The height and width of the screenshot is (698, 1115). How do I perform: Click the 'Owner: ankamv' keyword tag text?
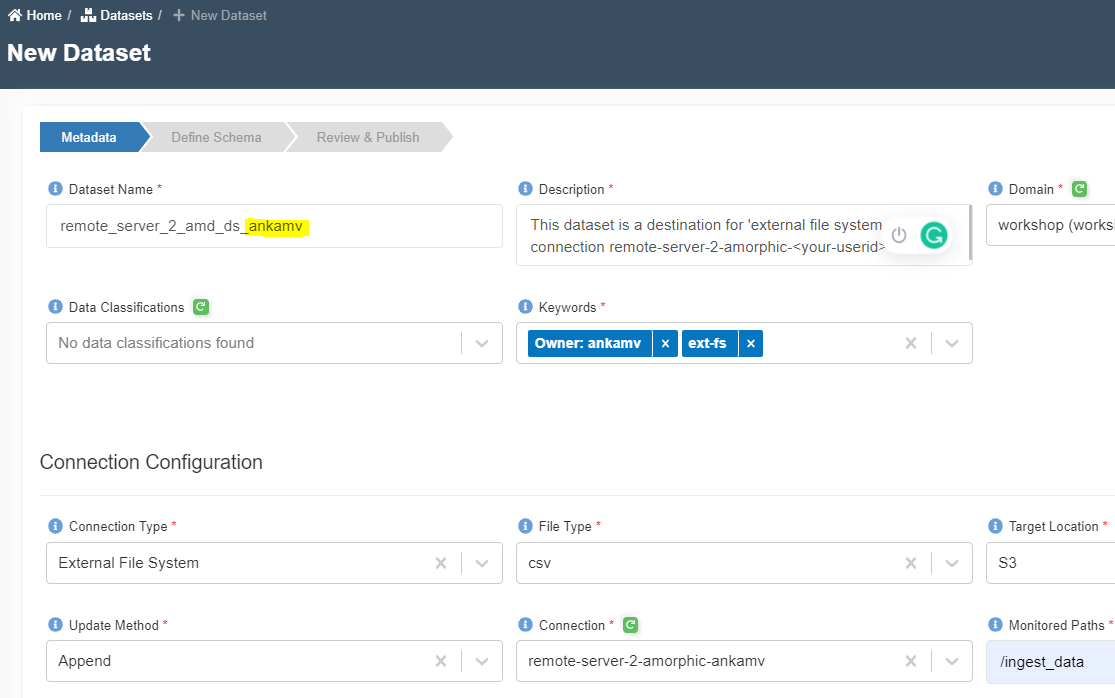click(x=587, y=343)
